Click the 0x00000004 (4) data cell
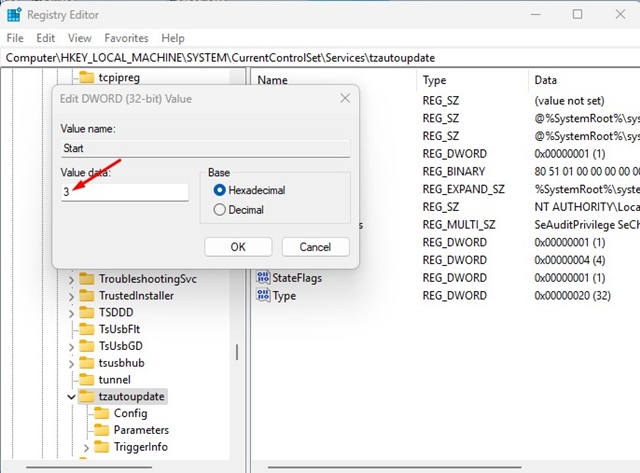Image resolution: width=640 pixels, height=473 pixels. click(x=569, y=260)
